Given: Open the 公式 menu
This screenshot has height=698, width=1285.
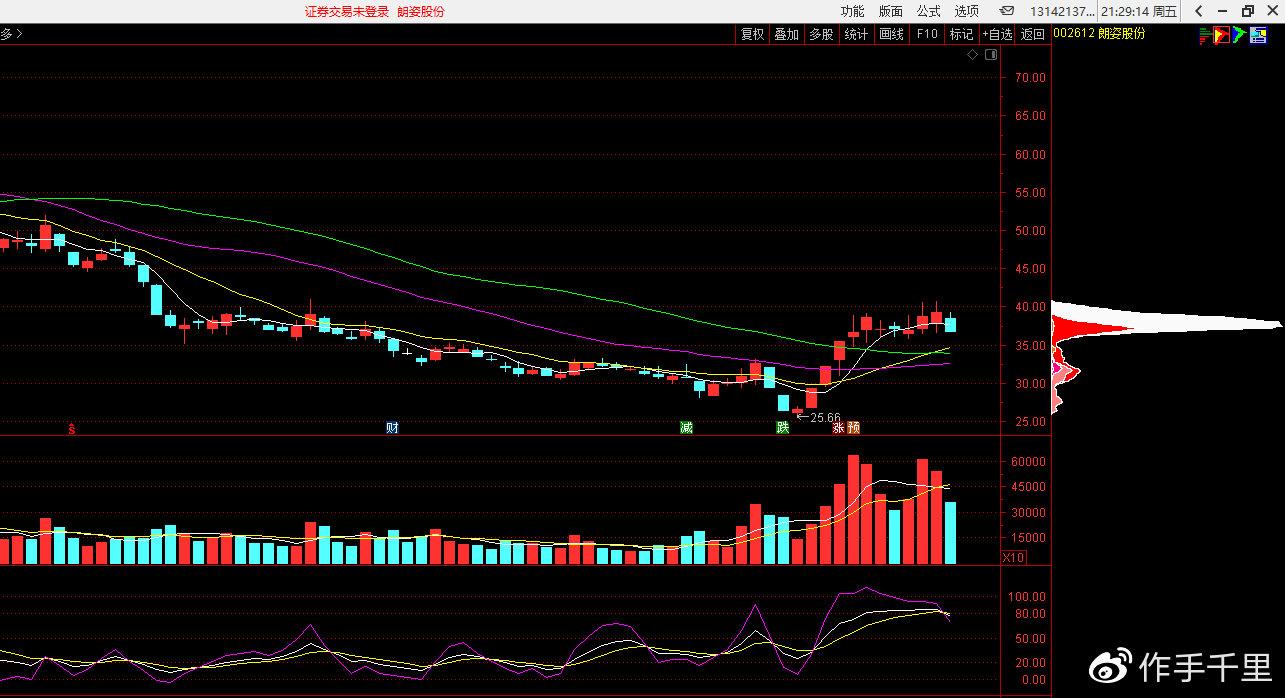Looking at the screenshot, I should [928, 11].
